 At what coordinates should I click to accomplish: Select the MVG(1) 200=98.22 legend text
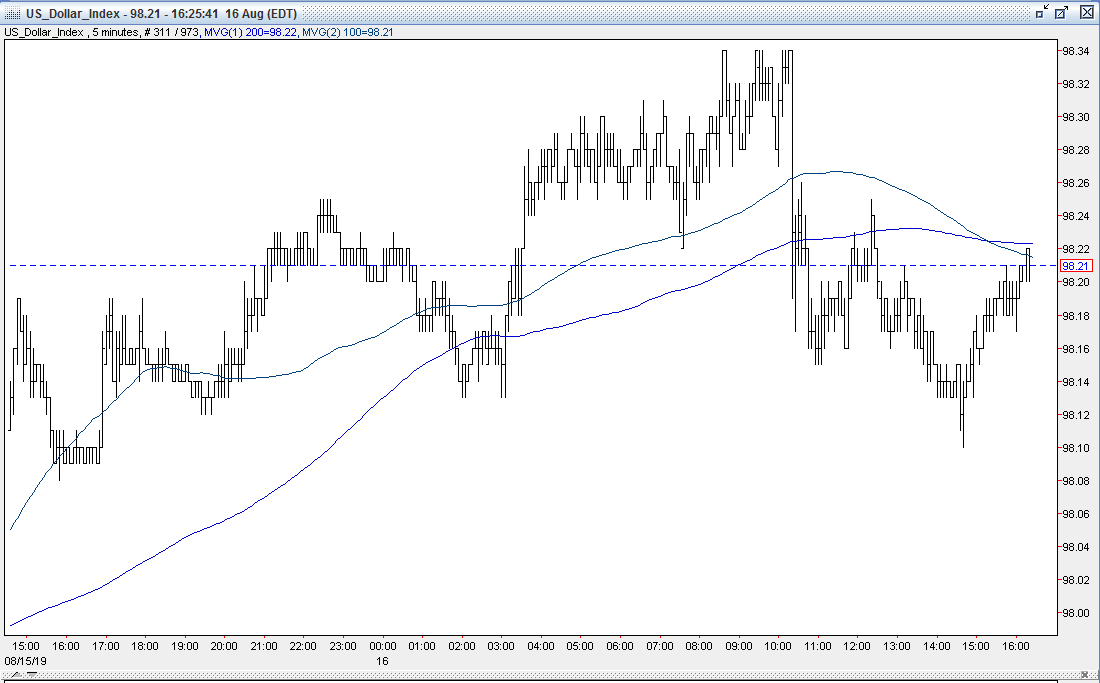coord(250,32)
